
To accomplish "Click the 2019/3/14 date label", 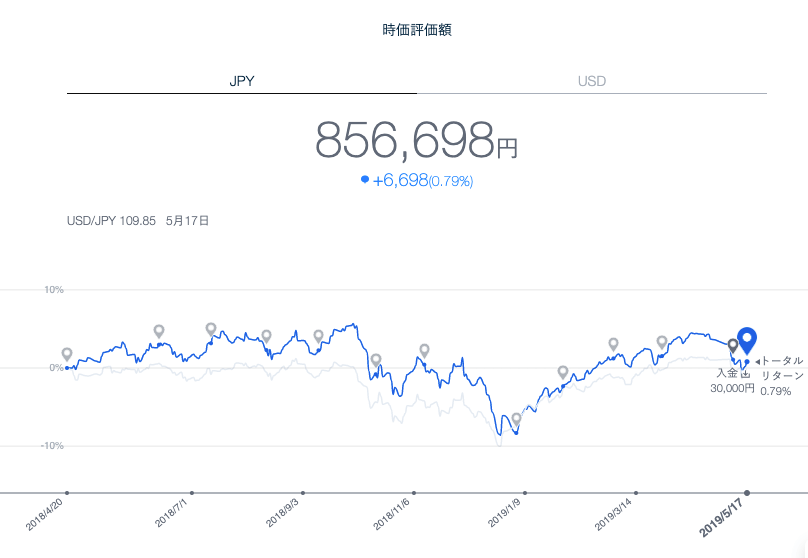I will click(x=616, y=512).
